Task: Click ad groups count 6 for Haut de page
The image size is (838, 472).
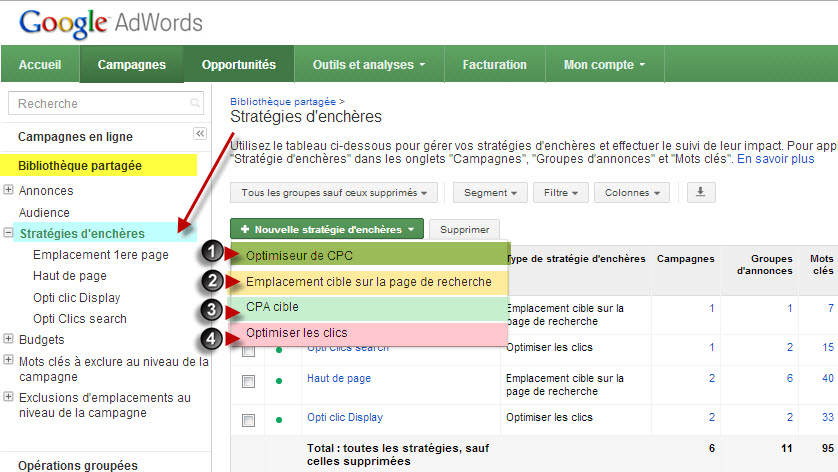Action: [x=789, y=378]
